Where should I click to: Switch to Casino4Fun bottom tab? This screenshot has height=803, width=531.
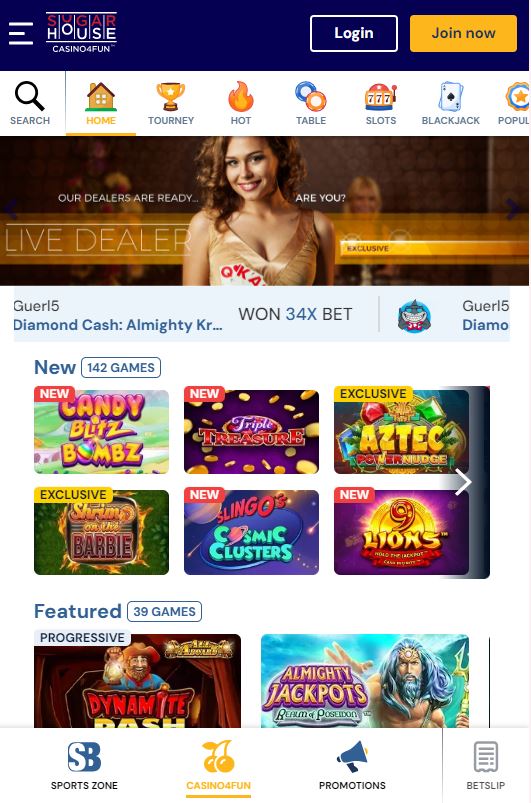point(218,766)
